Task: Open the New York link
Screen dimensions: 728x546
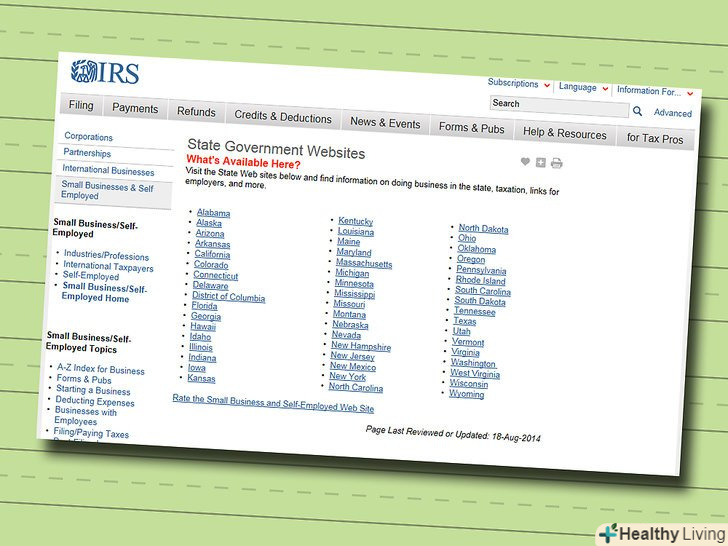Action: [348, 377]
